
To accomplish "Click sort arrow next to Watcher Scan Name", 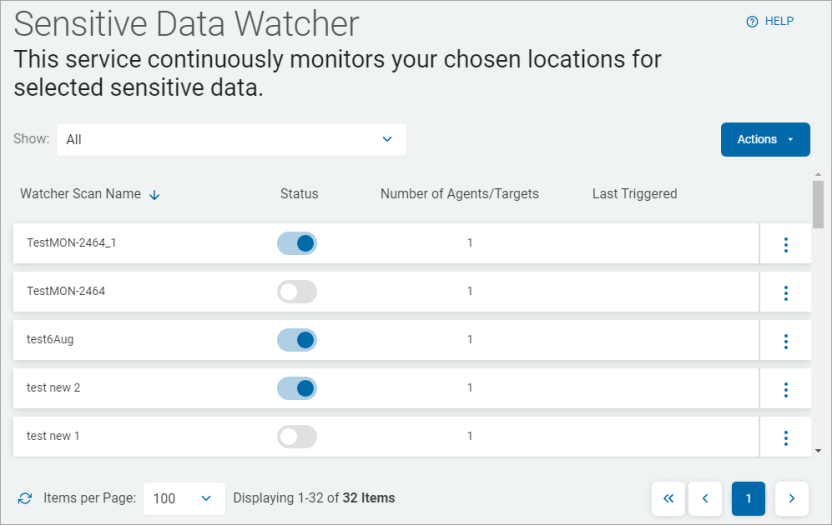I will [154, 195].
